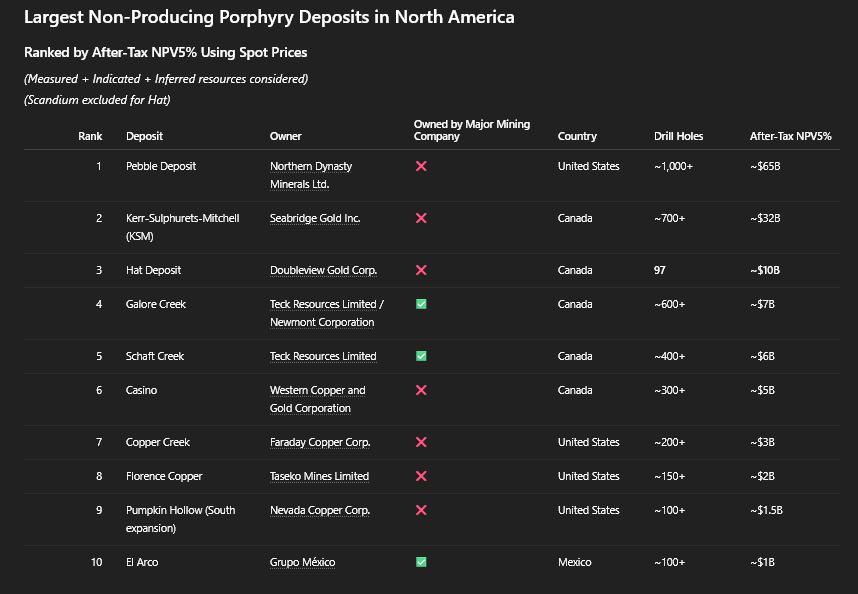This screenshot has width=858, height=594.
Task: Click the red X icon for Casino deposit
Action: pyautogui.click(x=421, y=390)
